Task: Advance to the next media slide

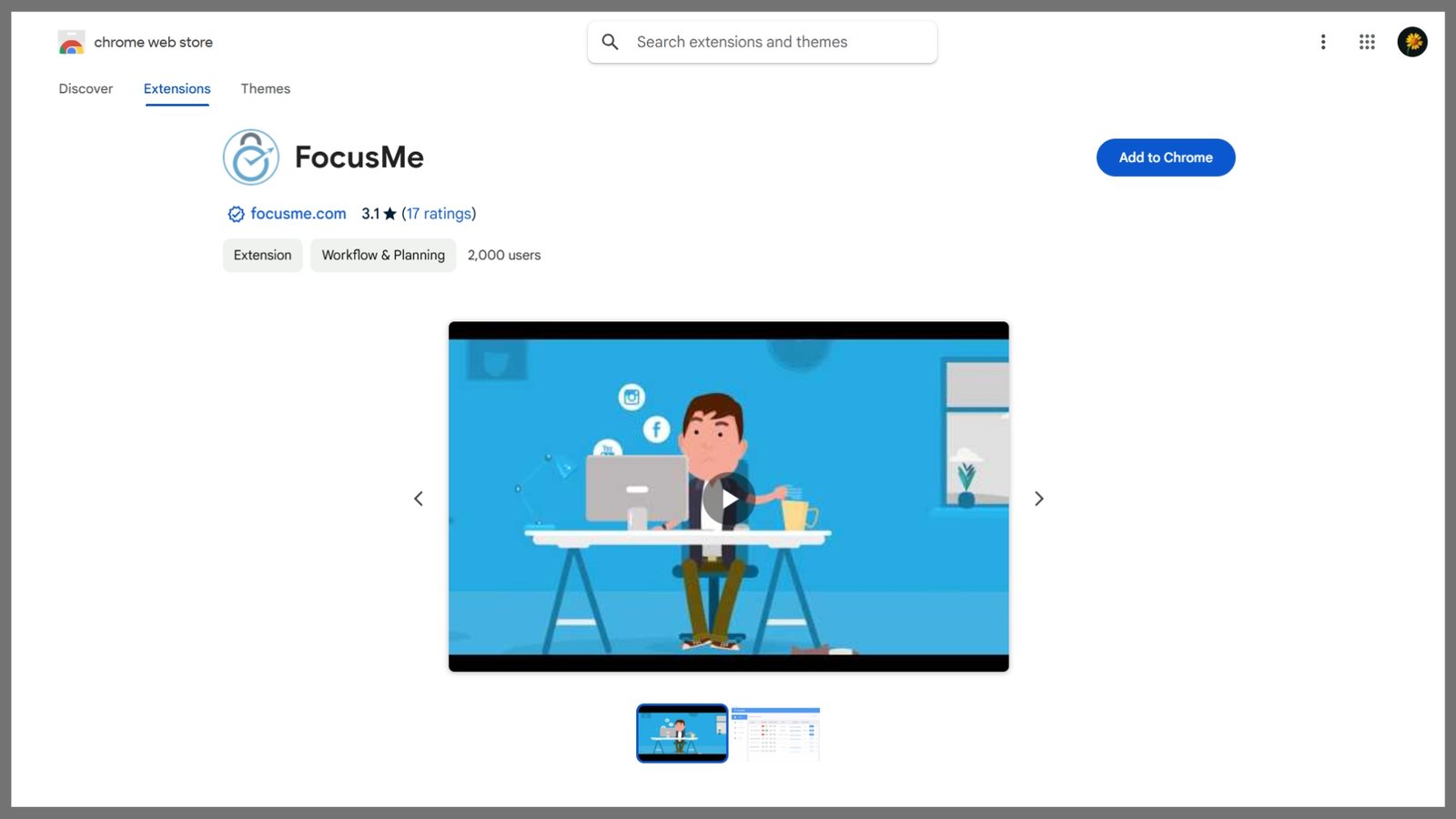Action: [x=1039, y=499]
